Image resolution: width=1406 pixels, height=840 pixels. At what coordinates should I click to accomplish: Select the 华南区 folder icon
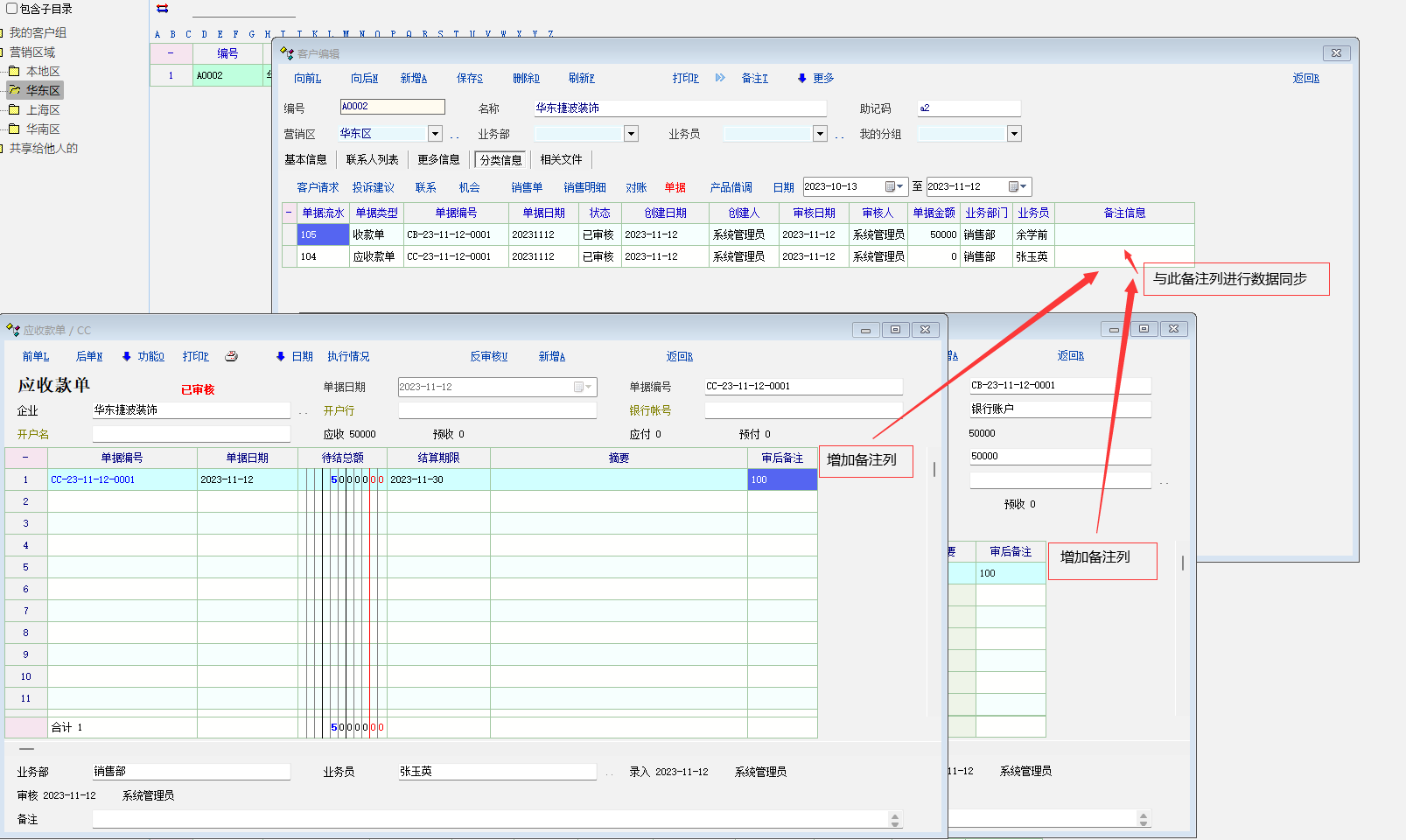pos(14,129)
